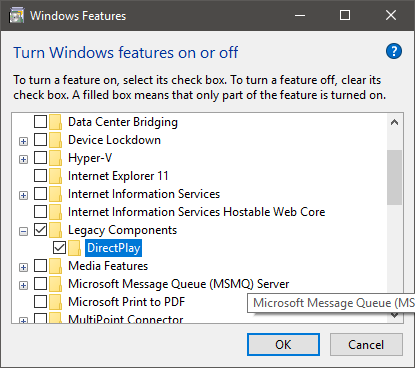This screenshot has width=415, height=368.
Task: Click Cancel to discard changes
Action: pyautogui.click(x=366, y=345)
